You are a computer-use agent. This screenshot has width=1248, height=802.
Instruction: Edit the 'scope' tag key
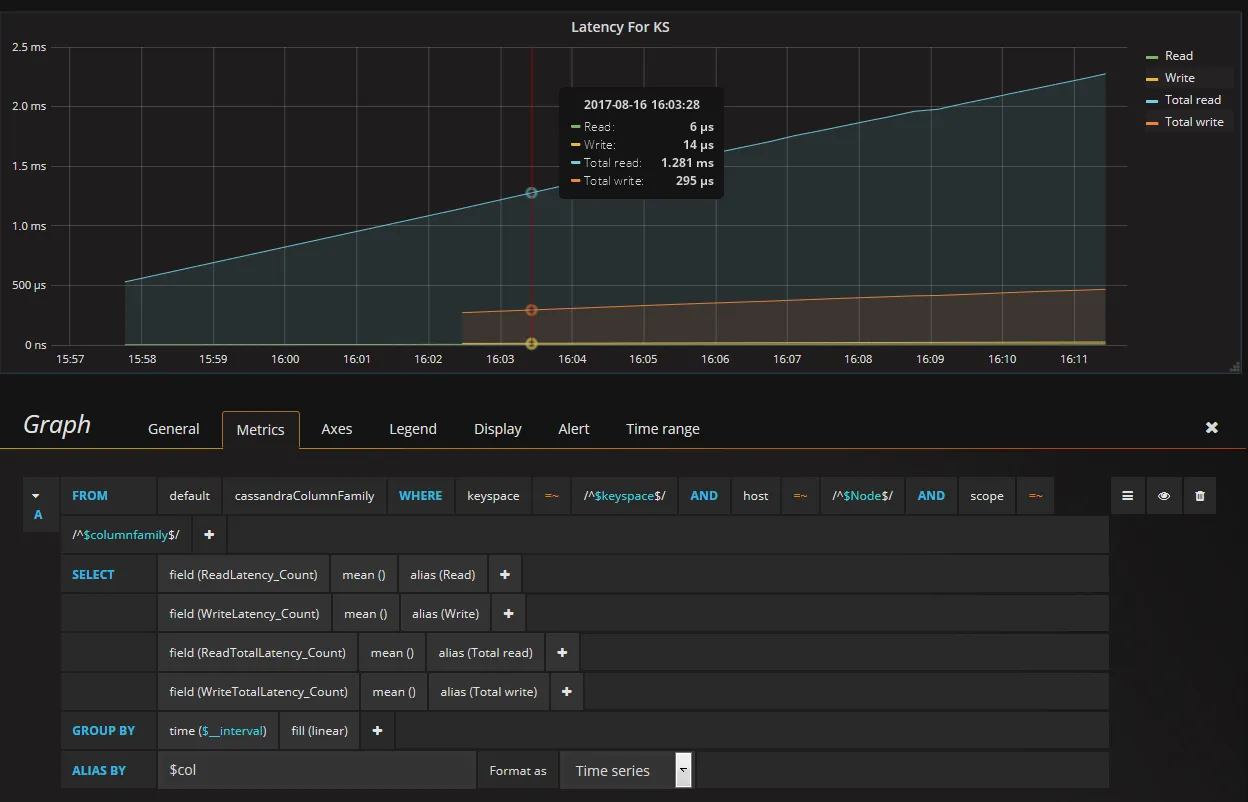point(987,495)
